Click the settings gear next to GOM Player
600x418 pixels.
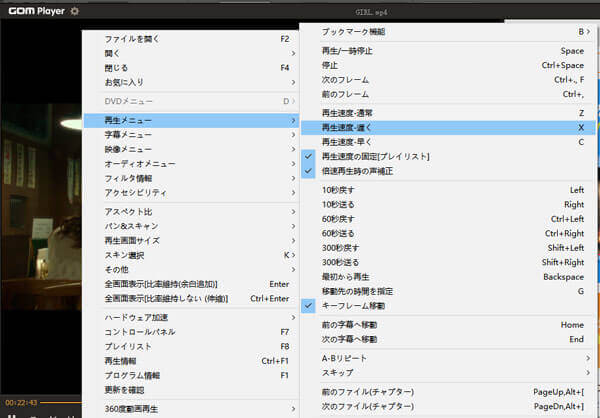pyautogui.click(x=74, y=11)
